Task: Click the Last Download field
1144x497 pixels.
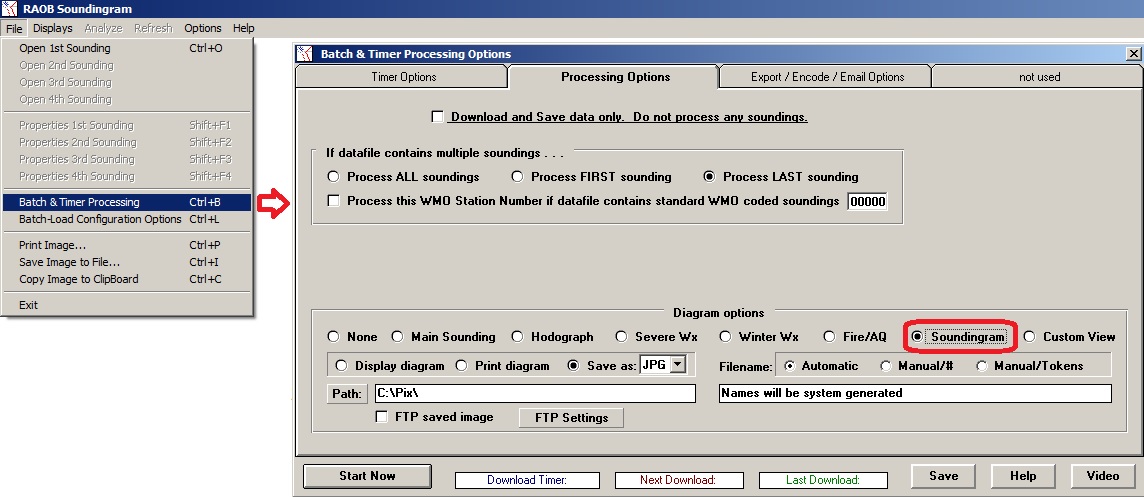Action: (823, 480)
